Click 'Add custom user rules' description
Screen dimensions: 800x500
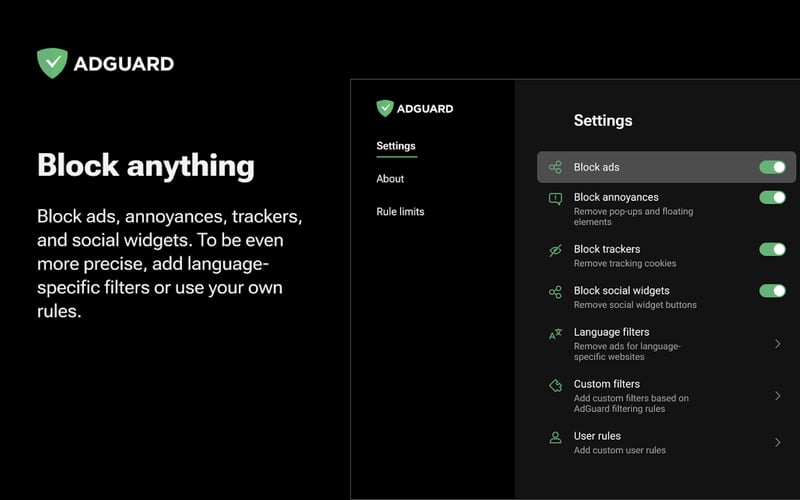pyautogui.click(x=620, y=450)
